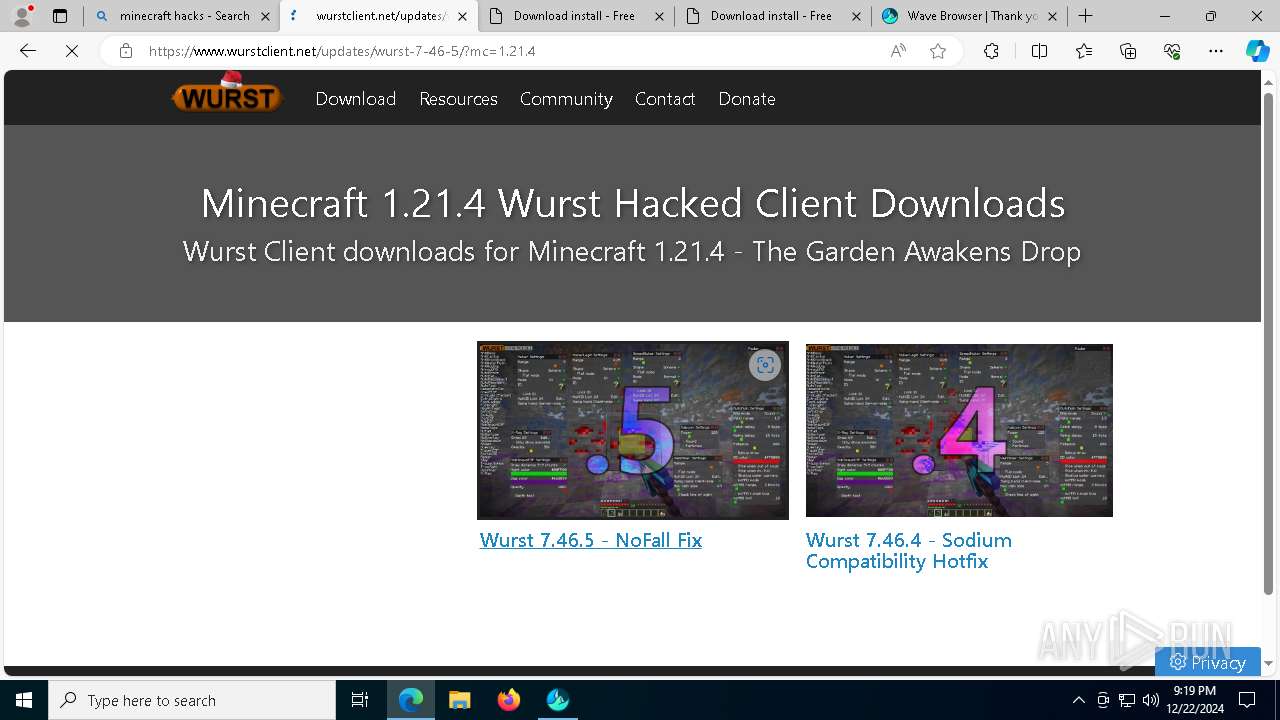Image resolution: width=1280 pixels, height=720 pixels.
Task: Open Wurst 7.46.4 Sodium Compatibility Hotfix link
Action: coord(909,551)
